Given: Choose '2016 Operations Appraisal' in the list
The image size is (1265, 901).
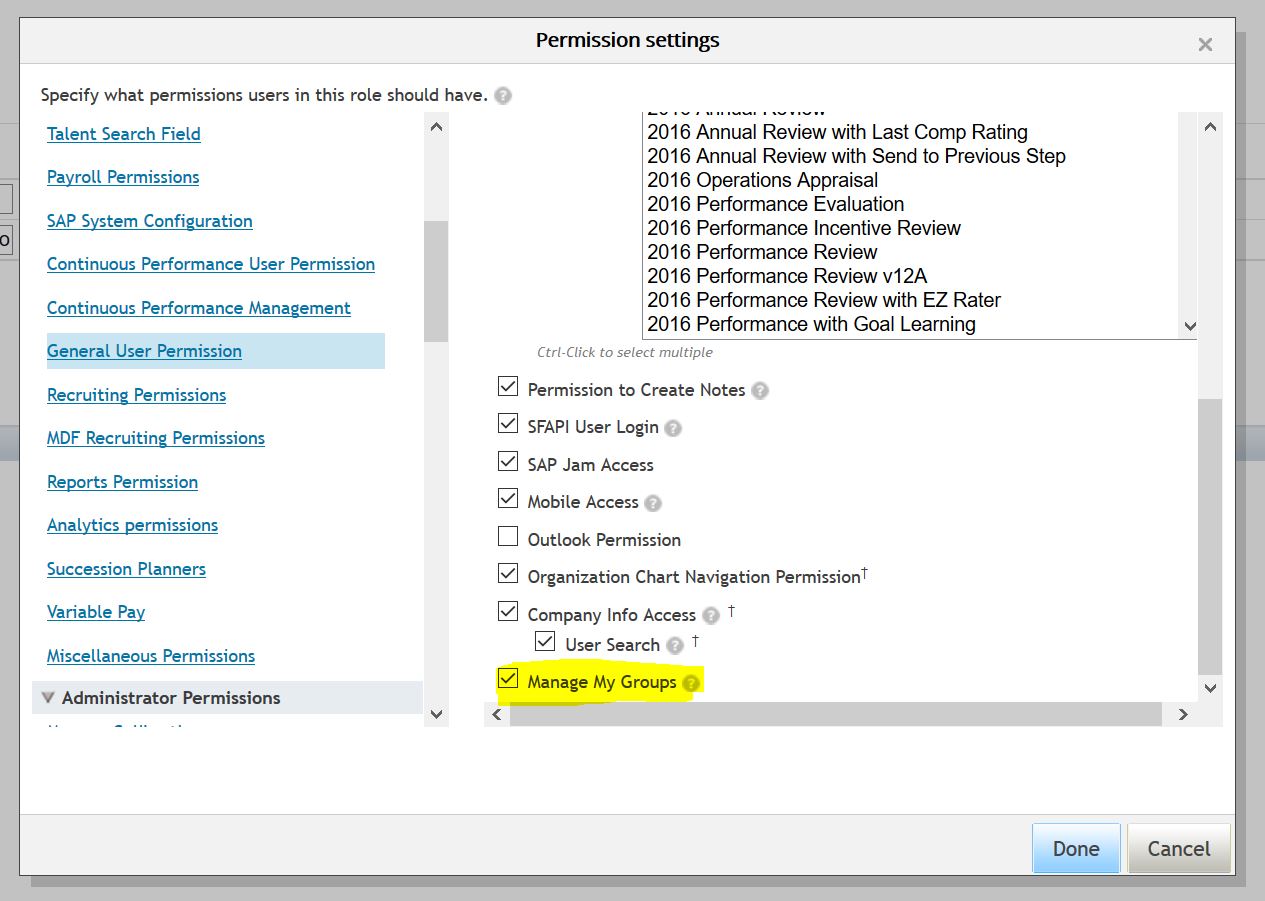Looking at the screenshot, I should pyautogui.click(x=763, y=180).
